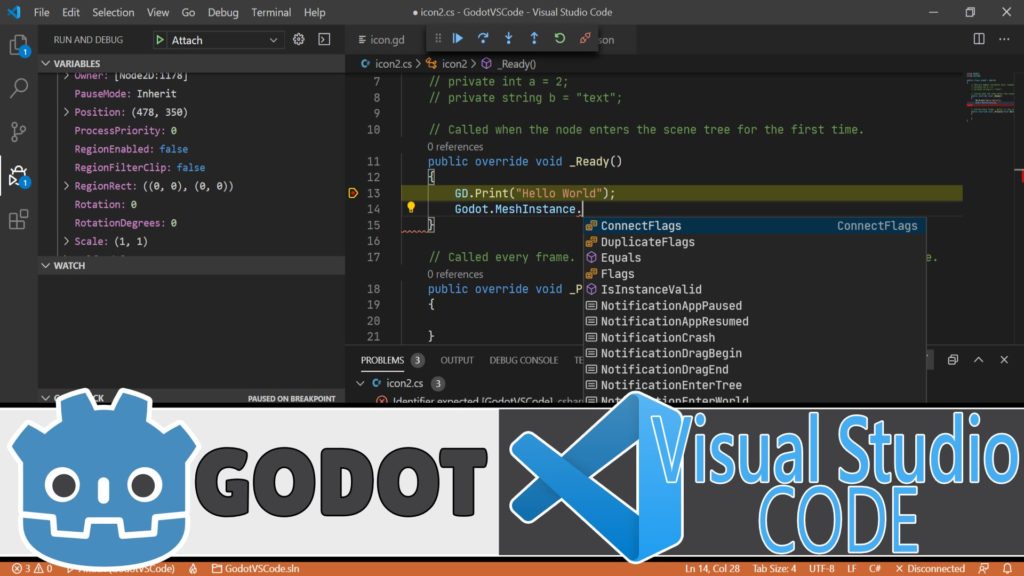Select NotificationCrash suggestion
The image size is (1024, 576).
click(754, 337)
